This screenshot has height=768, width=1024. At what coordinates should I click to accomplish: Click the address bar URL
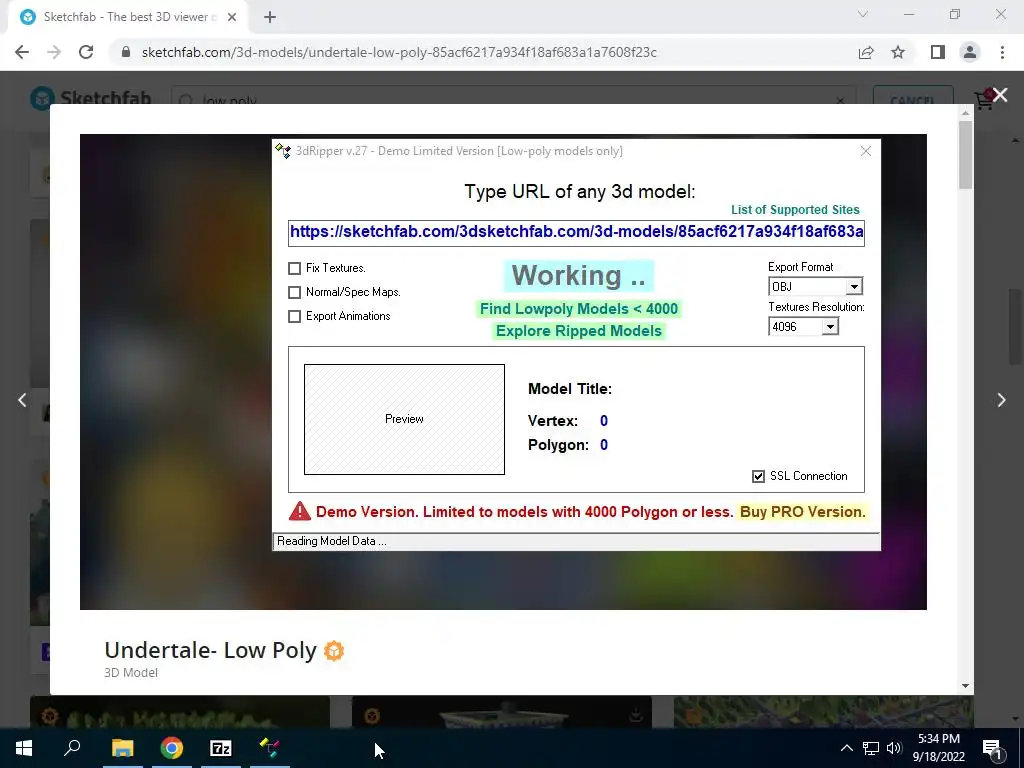399,52
